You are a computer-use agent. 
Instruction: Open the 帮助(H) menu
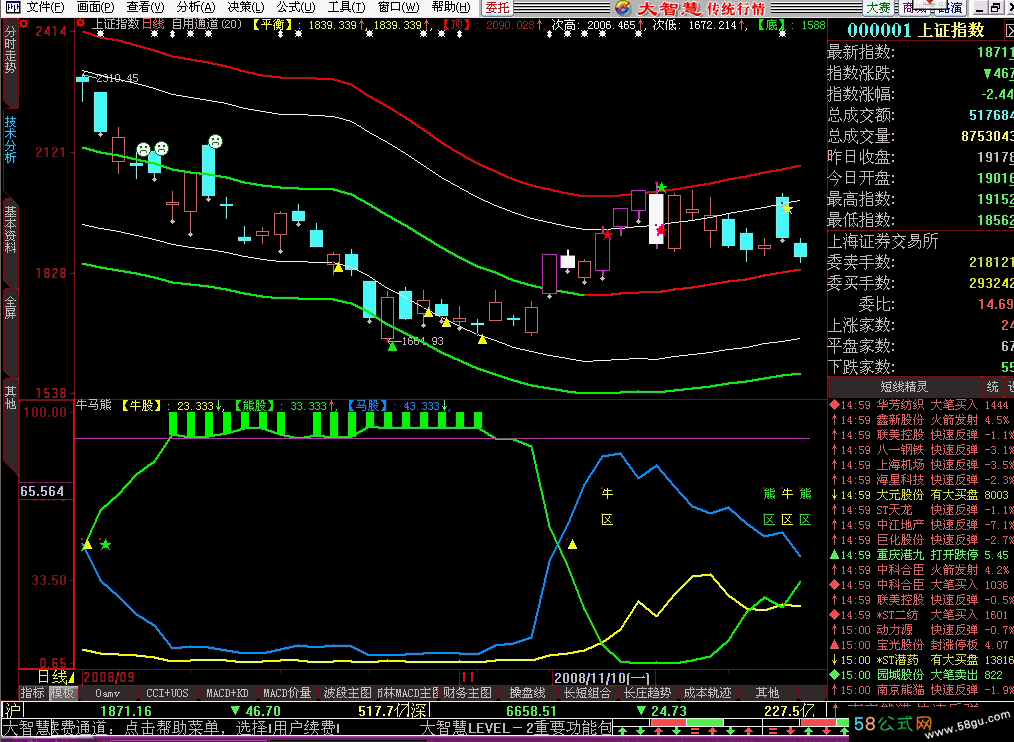(451, 8)
